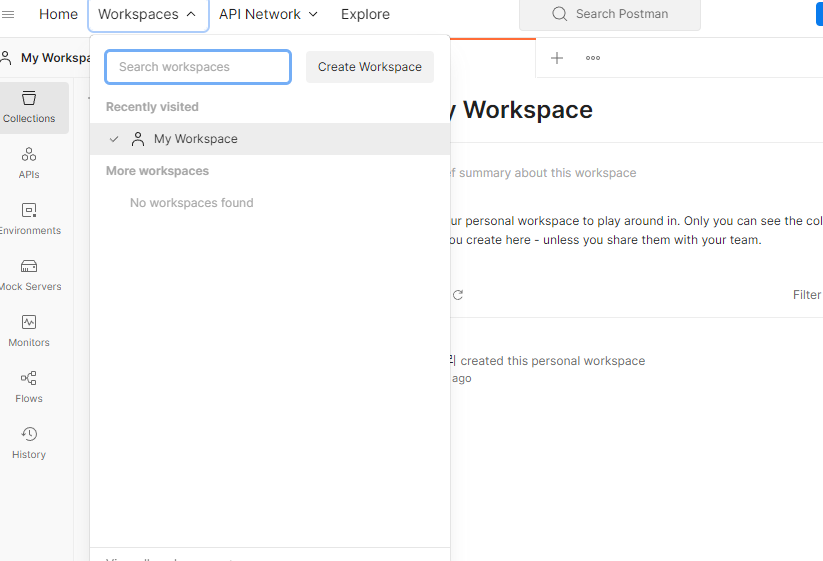
Task: Open the Explore page
Action: (x=365, y=14)
